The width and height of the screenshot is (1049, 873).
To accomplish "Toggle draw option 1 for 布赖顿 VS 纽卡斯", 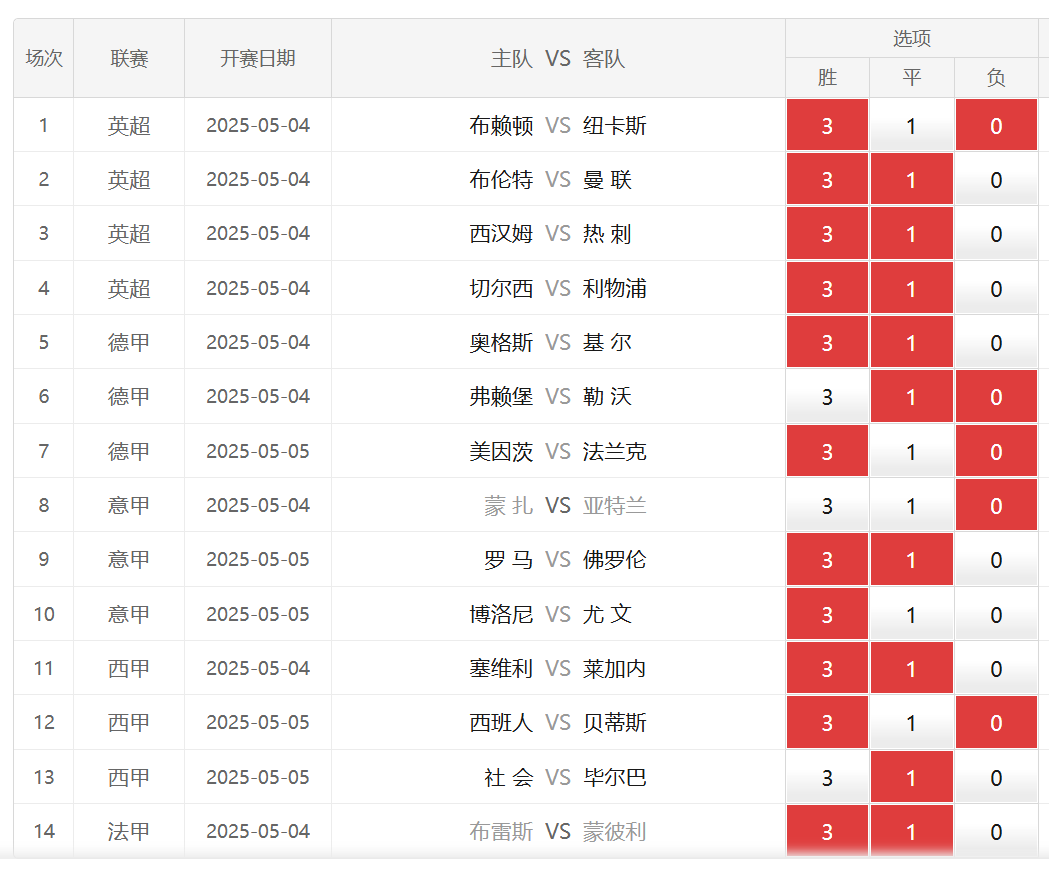I will click(911, 125).
